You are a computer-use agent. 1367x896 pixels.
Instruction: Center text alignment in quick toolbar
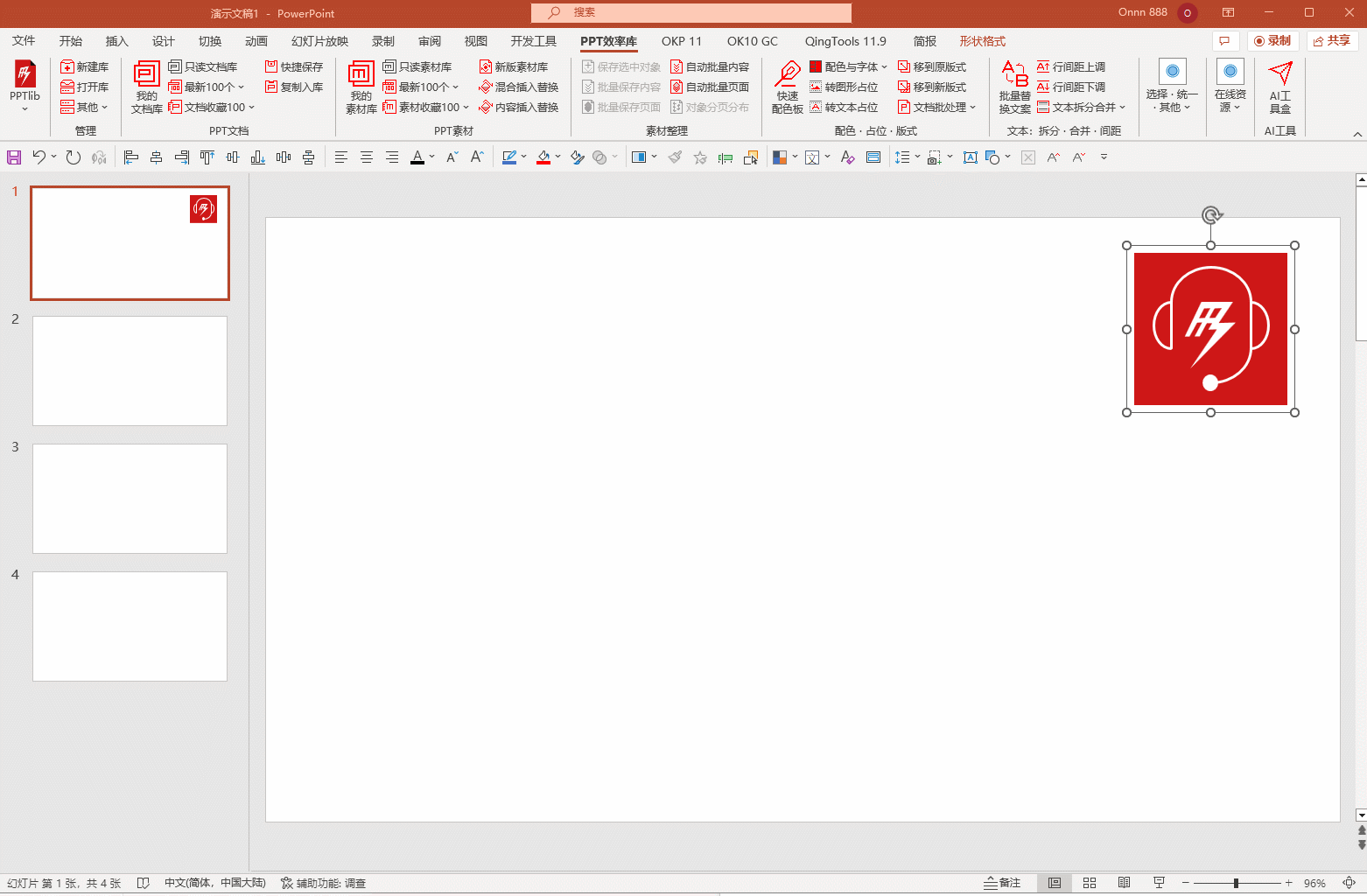click(367, 157)
